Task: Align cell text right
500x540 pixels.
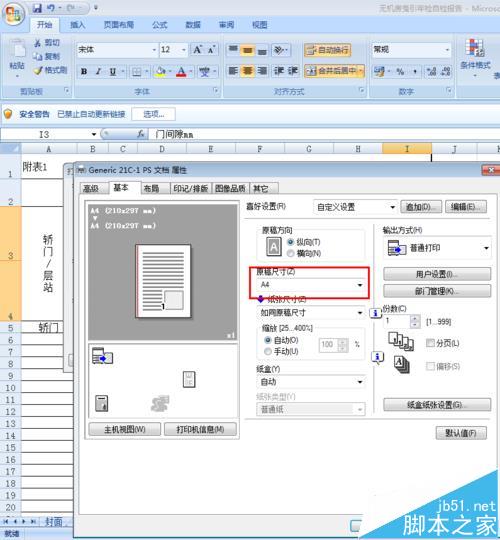Action: (x=262, y=71)
